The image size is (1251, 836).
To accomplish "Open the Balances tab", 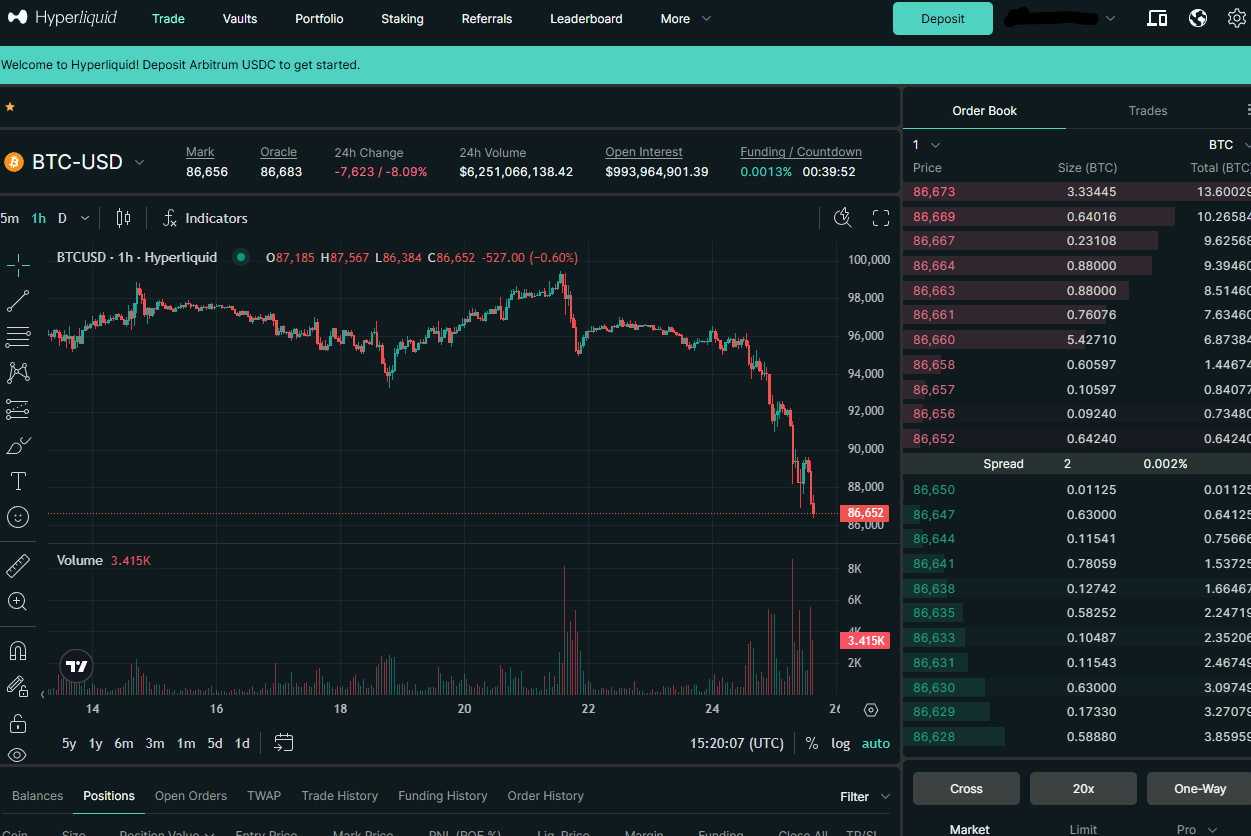I will point(38,796).
